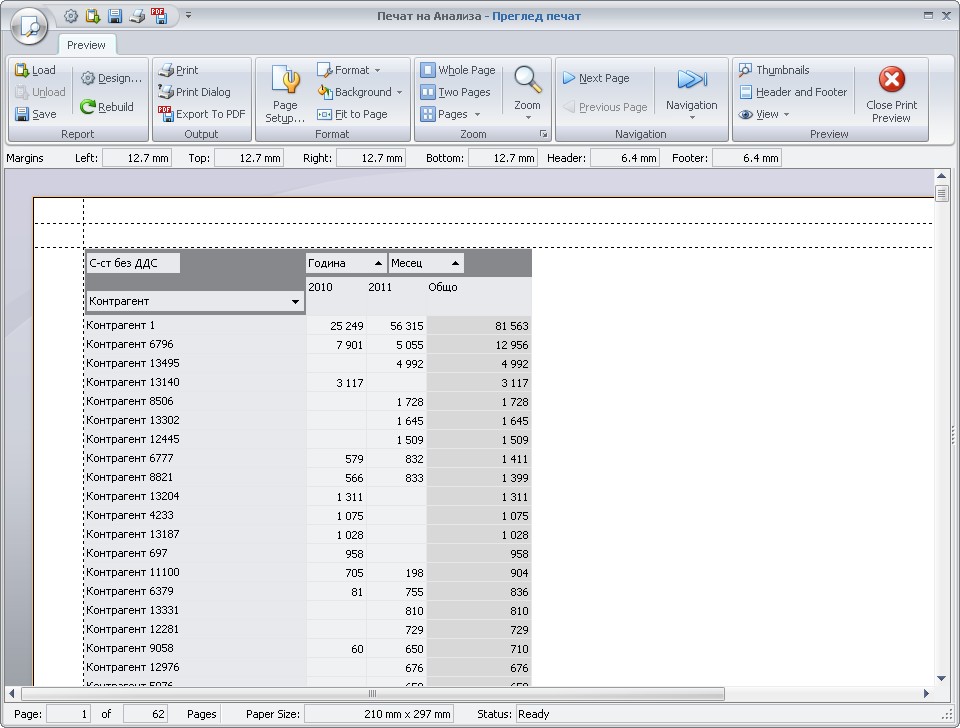Toggle Whole Page view
Viewport: 960px width, 728px height.
tap(458, 70)
